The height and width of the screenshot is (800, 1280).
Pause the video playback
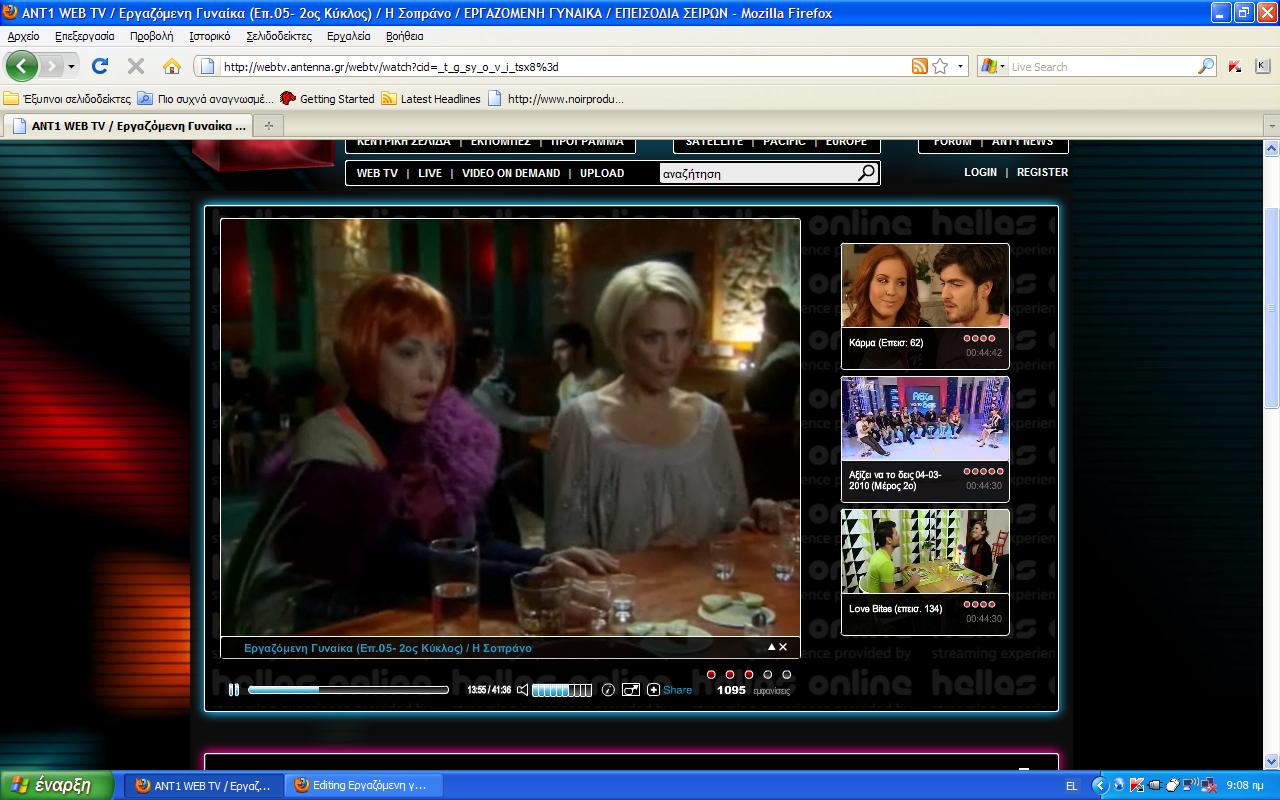(x=233, y=690)
